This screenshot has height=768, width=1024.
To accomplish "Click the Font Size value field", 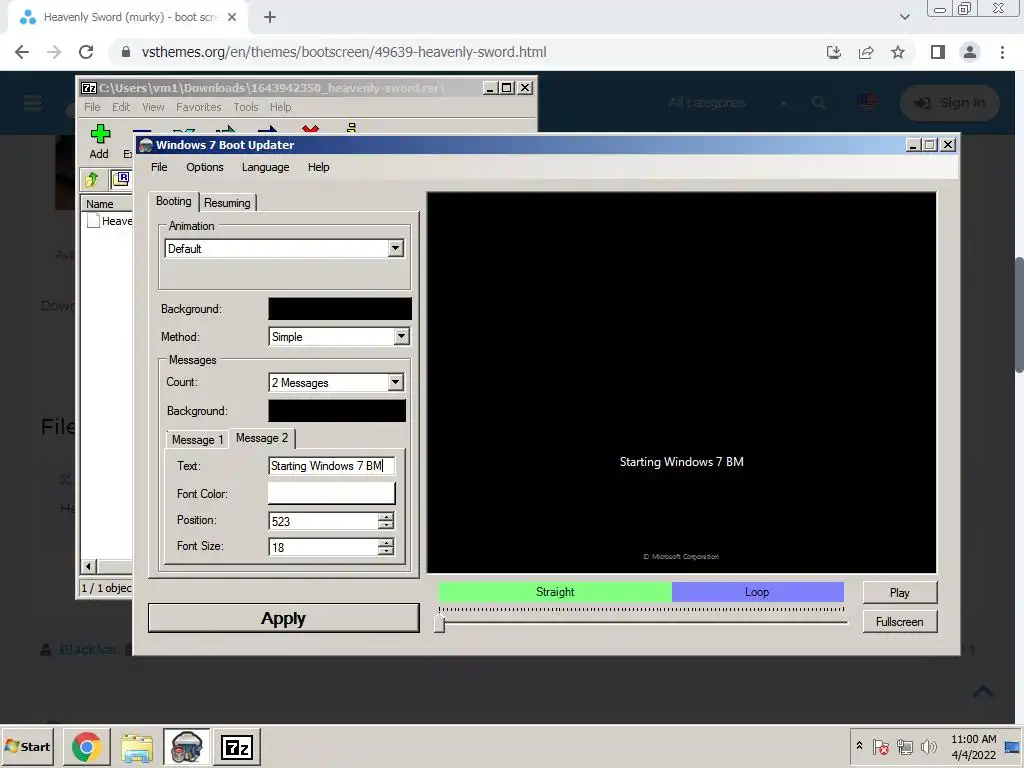I will 323,547.
